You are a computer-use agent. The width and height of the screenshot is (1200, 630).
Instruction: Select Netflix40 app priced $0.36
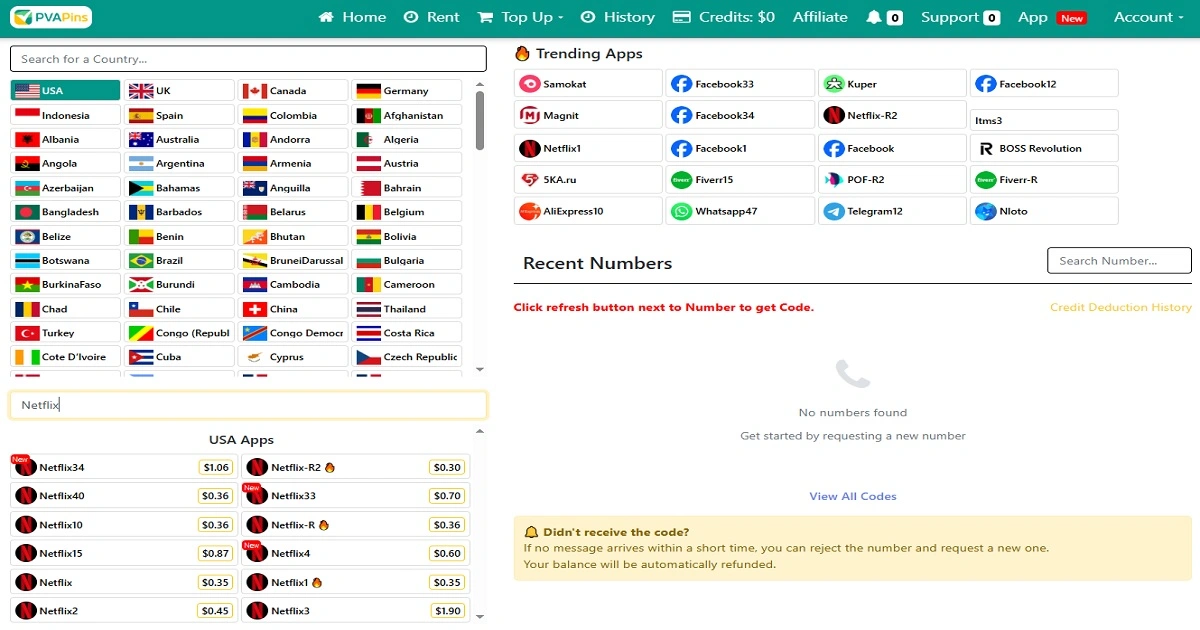coord(124,496)
